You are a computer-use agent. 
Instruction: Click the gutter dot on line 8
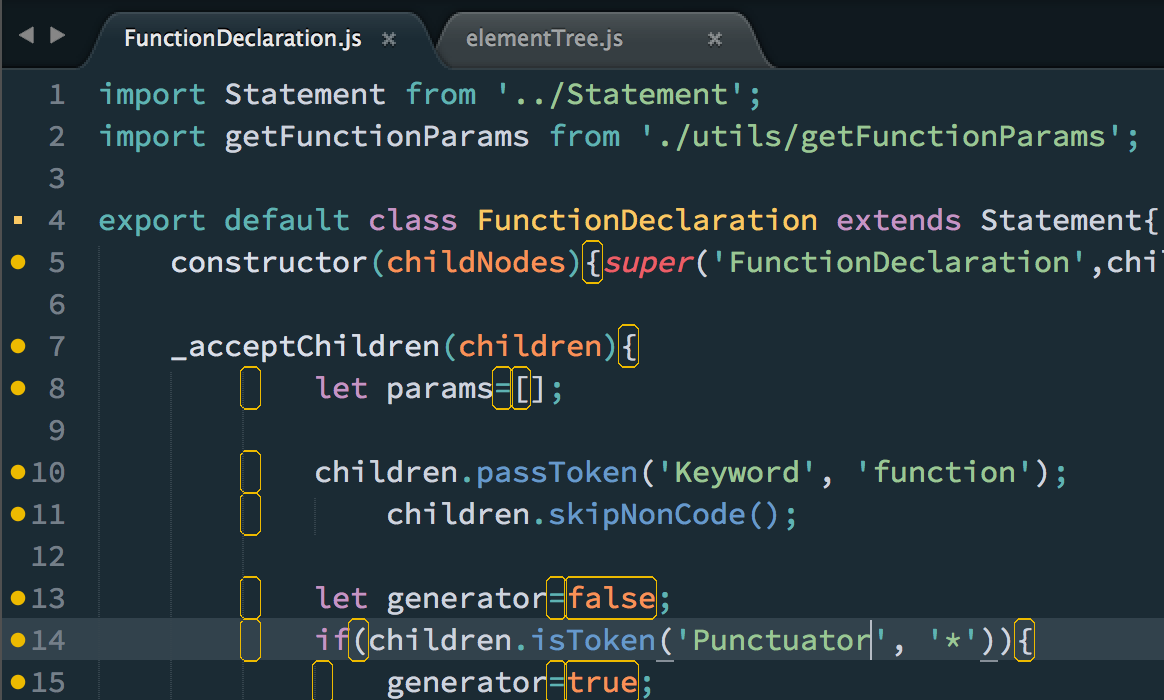18,388
